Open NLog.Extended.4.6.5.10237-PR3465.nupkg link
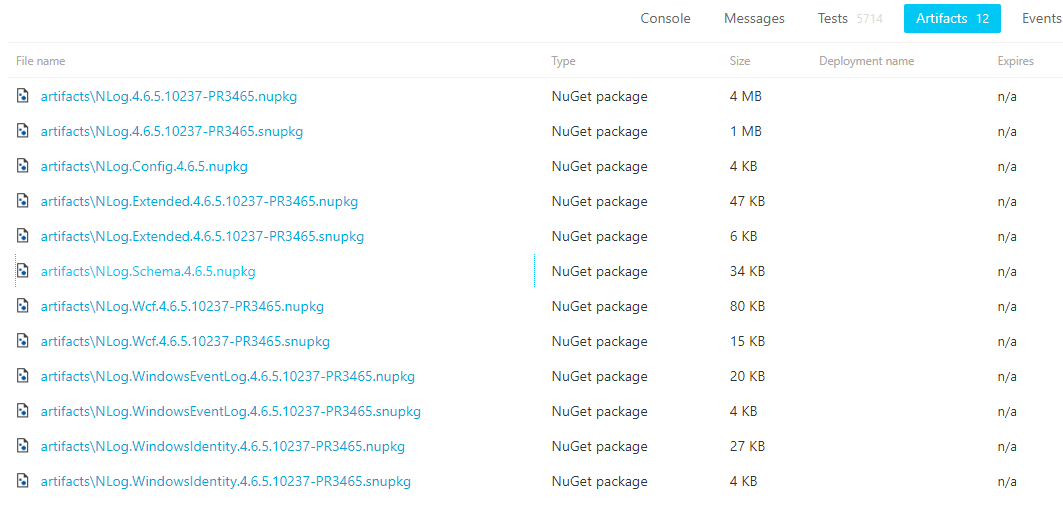Screen dimensions: 1063x521 tap(199, 201)
